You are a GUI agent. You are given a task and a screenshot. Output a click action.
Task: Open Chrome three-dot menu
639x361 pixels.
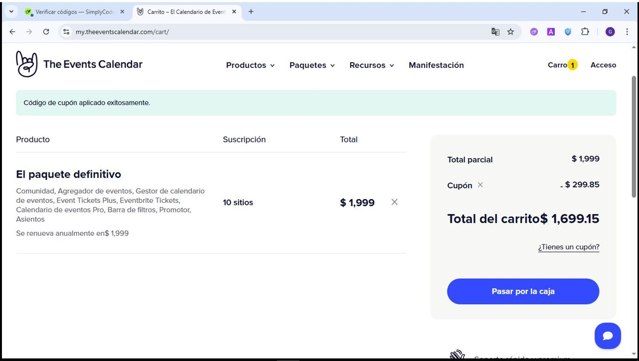627,32
